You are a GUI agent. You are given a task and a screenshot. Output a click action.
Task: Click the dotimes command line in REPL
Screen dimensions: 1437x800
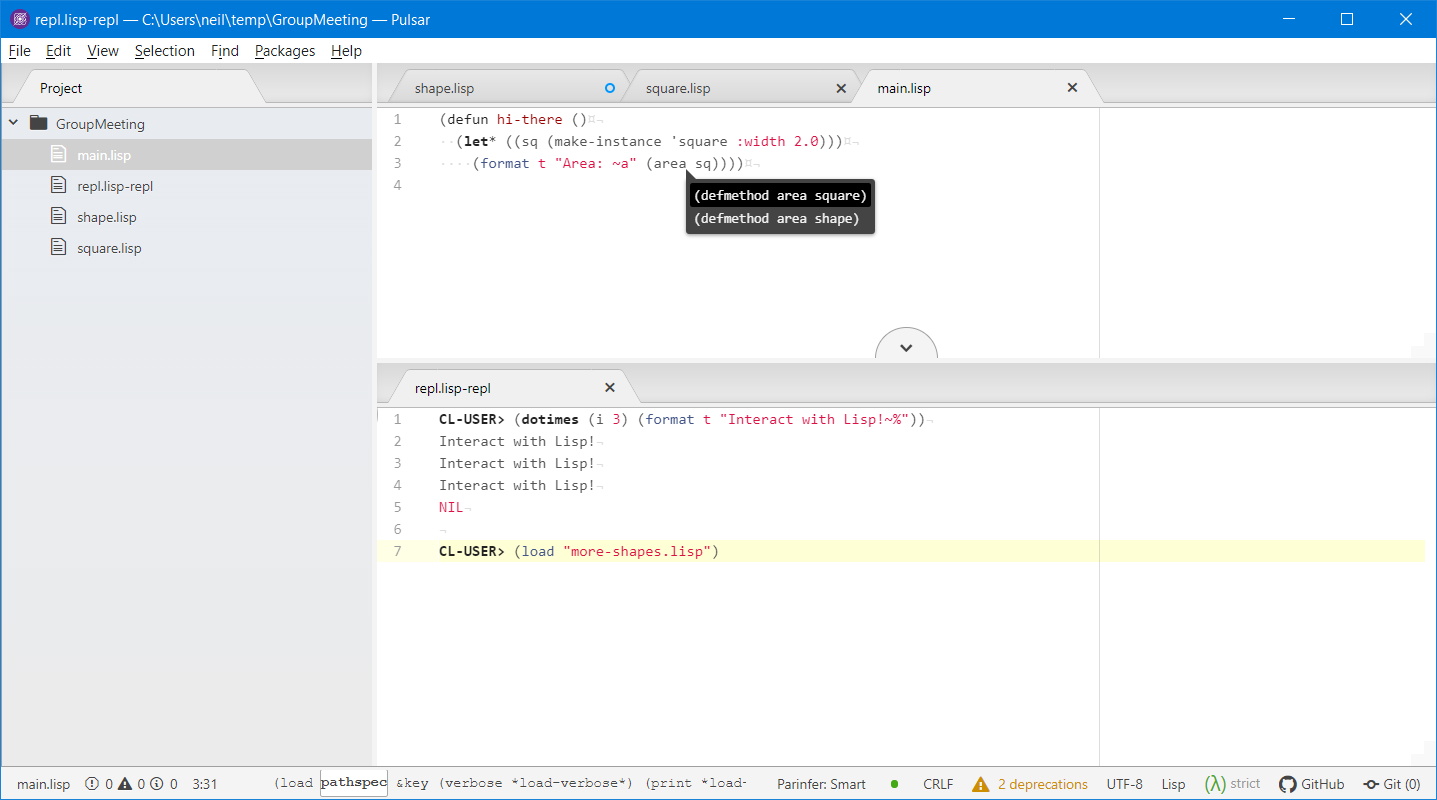682,419
